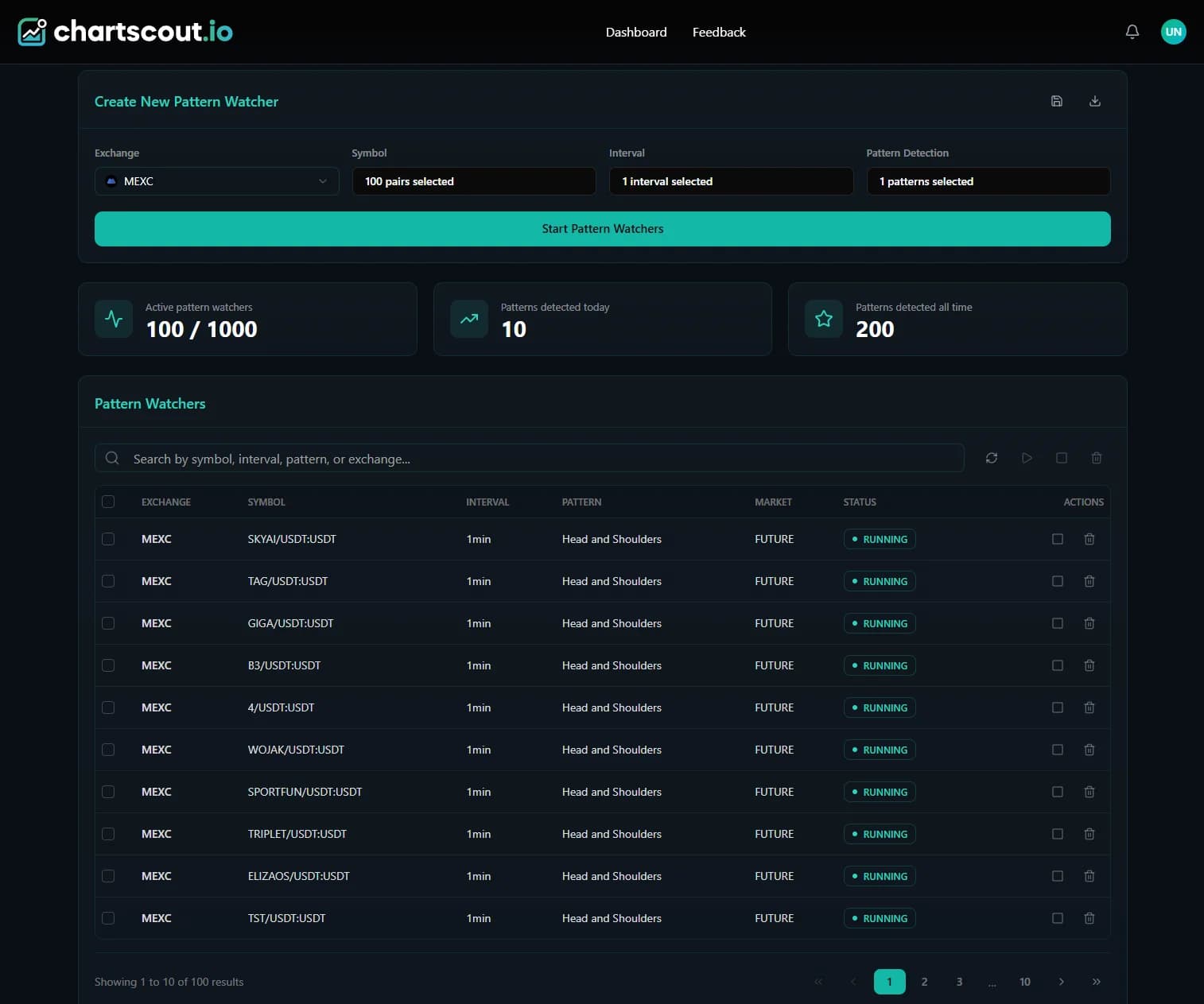Check the TRIPLET/USDT:USDT row checkbox
1204x1004 pixels.
click(108, 834)
